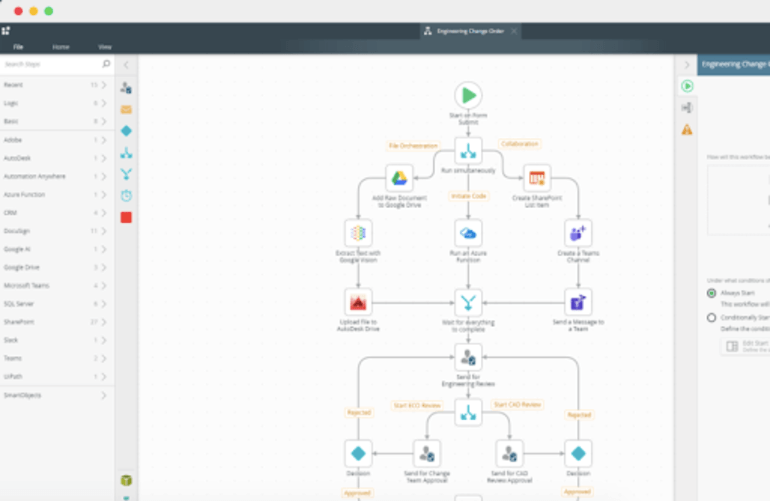The height and width of the screenshot is (501, 770).
Task: Pick the email envelope icon in favorites strip
Action: tap(126, 110)
